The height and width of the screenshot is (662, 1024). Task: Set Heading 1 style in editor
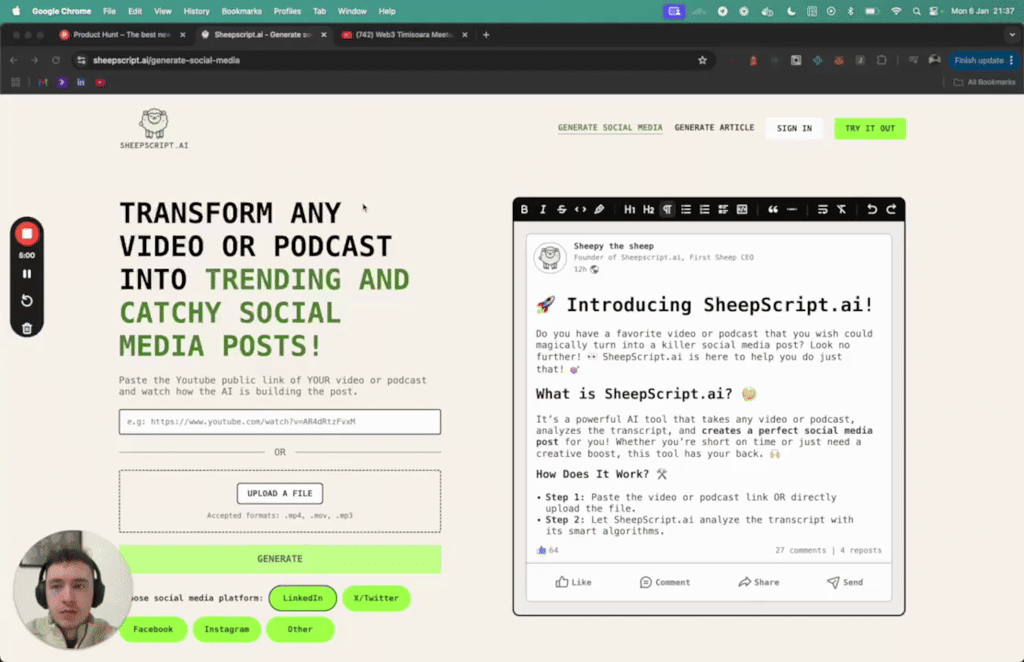tap(630, 210)
